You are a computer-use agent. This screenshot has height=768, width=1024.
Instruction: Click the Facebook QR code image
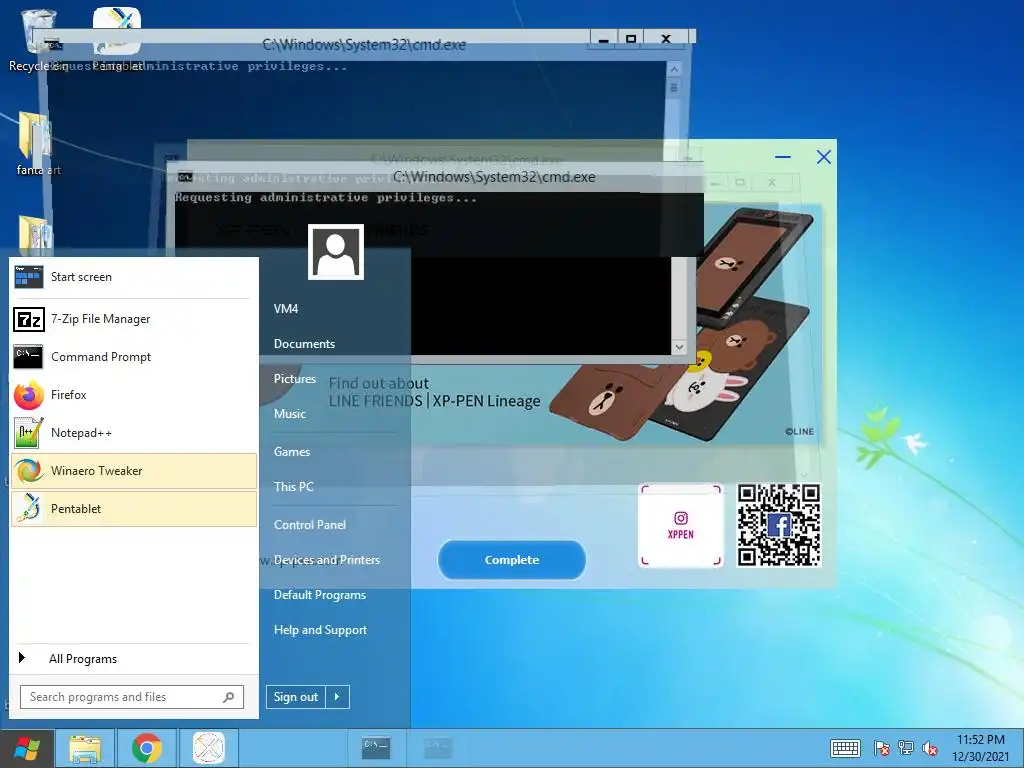(x=778, y=525)
